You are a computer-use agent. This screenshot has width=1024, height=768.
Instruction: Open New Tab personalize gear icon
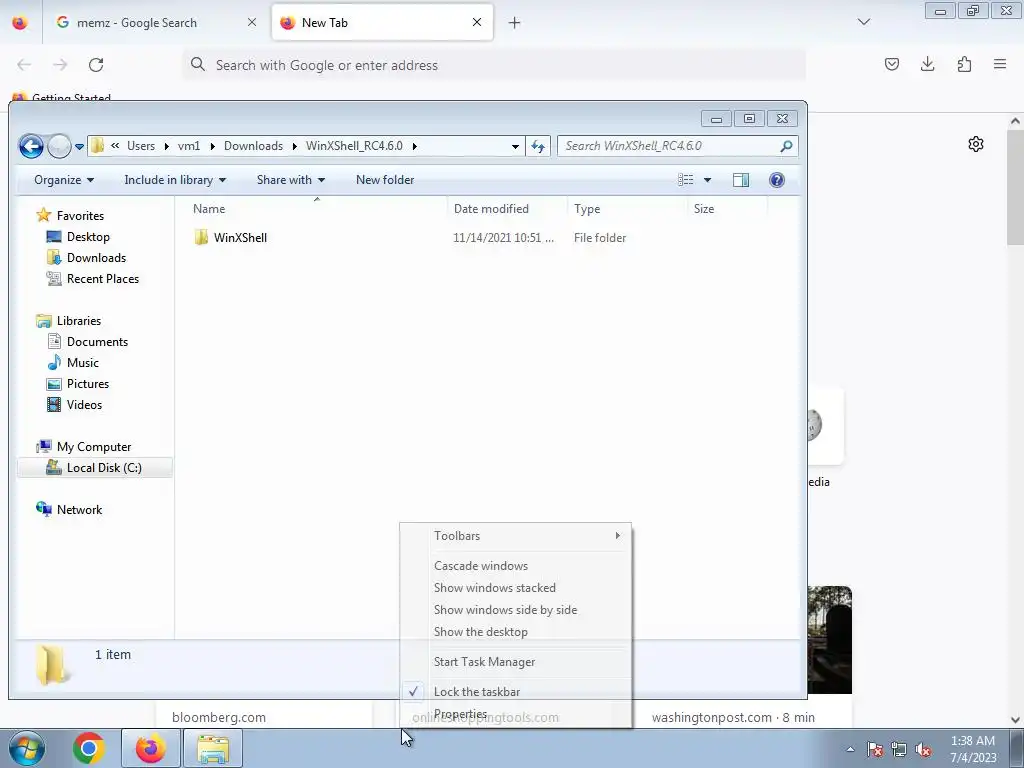[976, 144]
